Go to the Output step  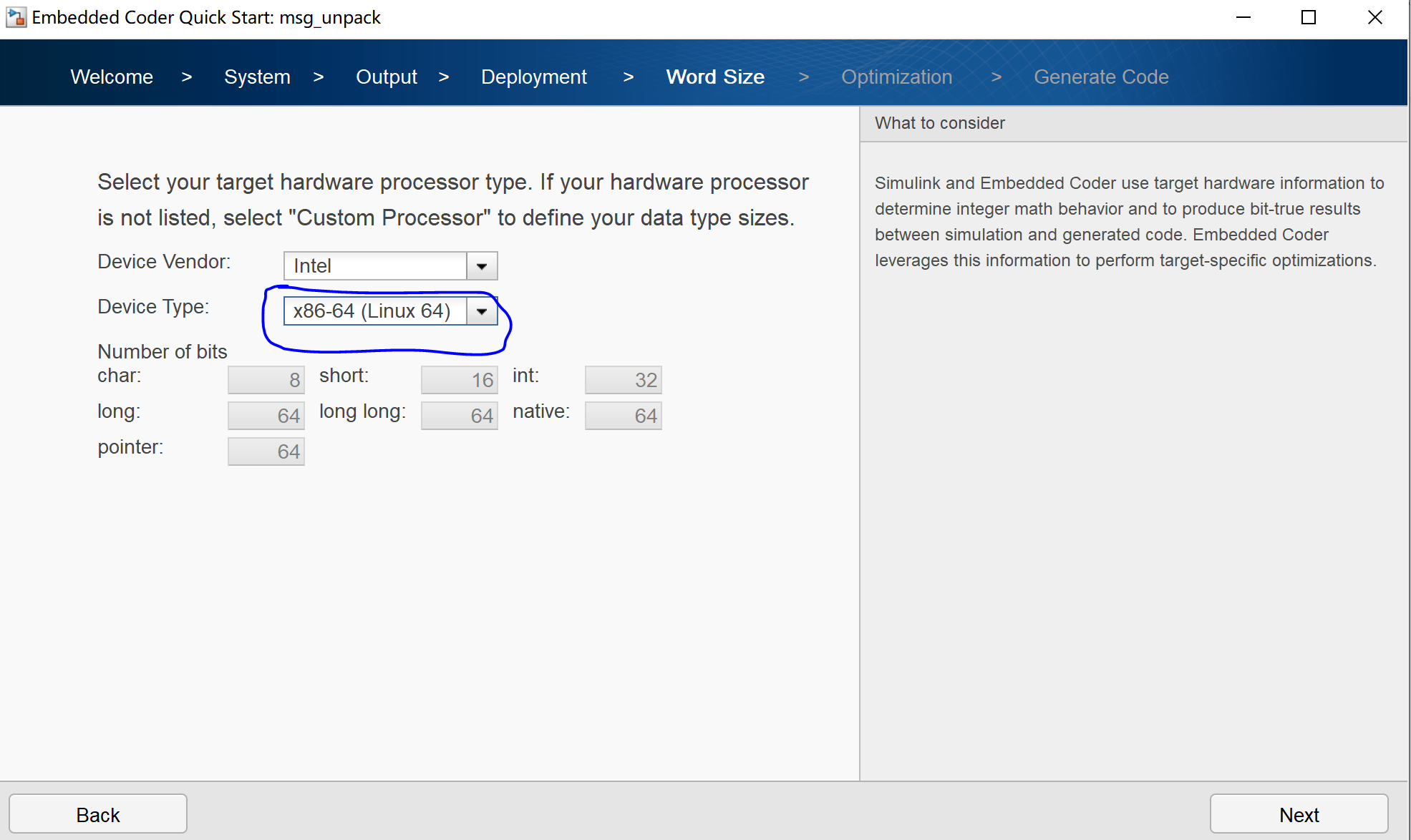click(387, 77)
